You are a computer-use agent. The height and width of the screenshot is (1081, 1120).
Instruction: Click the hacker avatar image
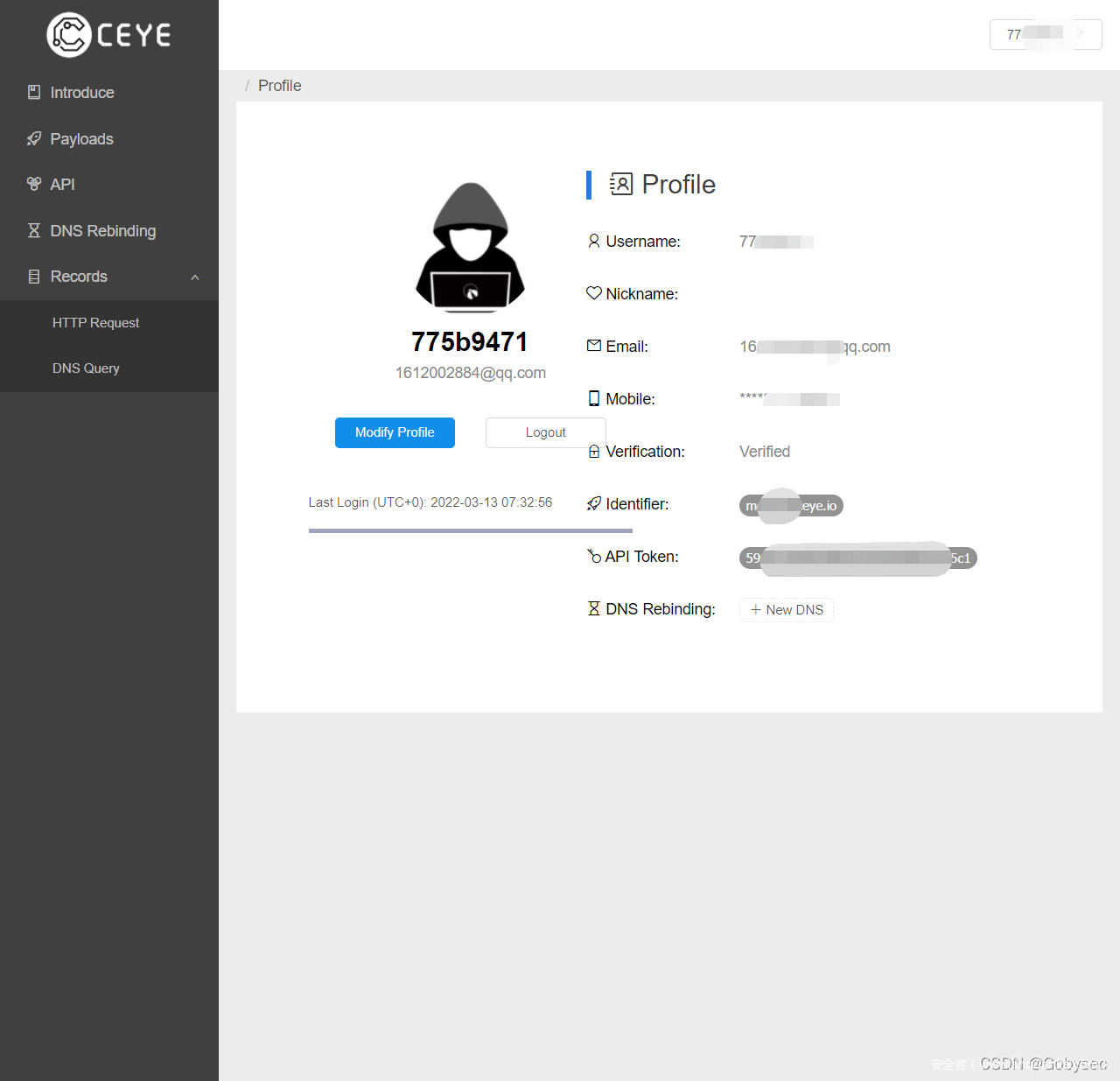(470, 248)
